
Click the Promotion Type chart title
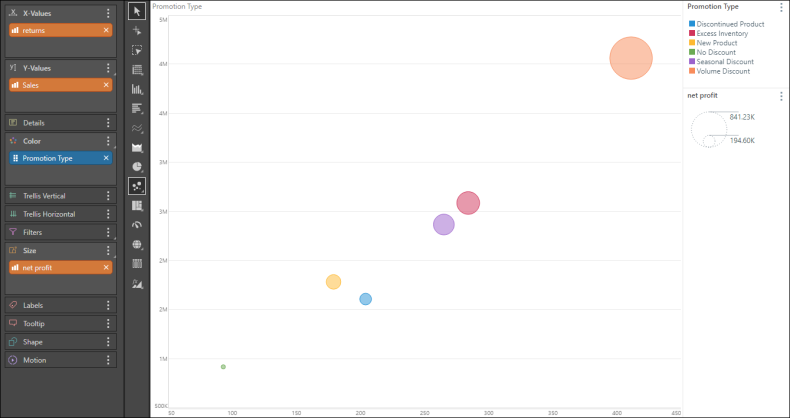tap(177, 7)
